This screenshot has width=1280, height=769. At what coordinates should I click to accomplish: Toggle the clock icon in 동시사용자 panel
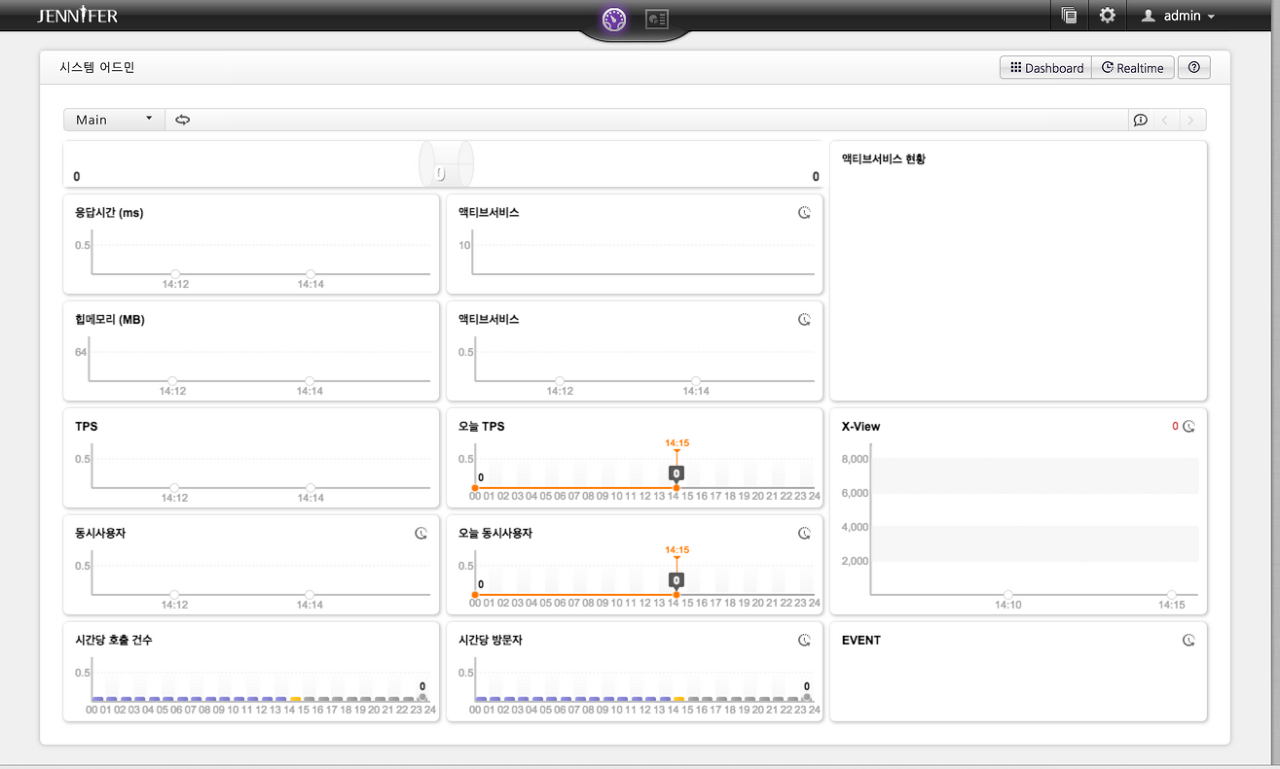pyautogui.click(x=421, y=533)
